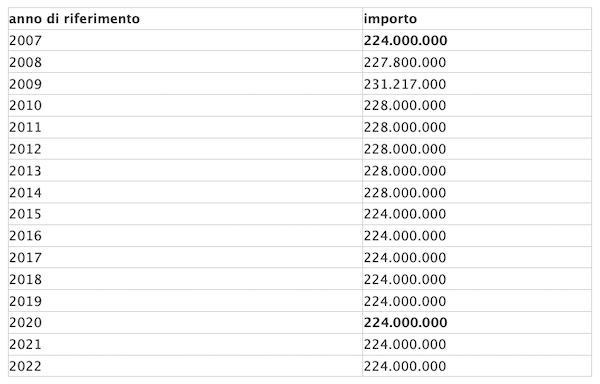Select the 227.800.000 amount cell

[x=477, y=62]
